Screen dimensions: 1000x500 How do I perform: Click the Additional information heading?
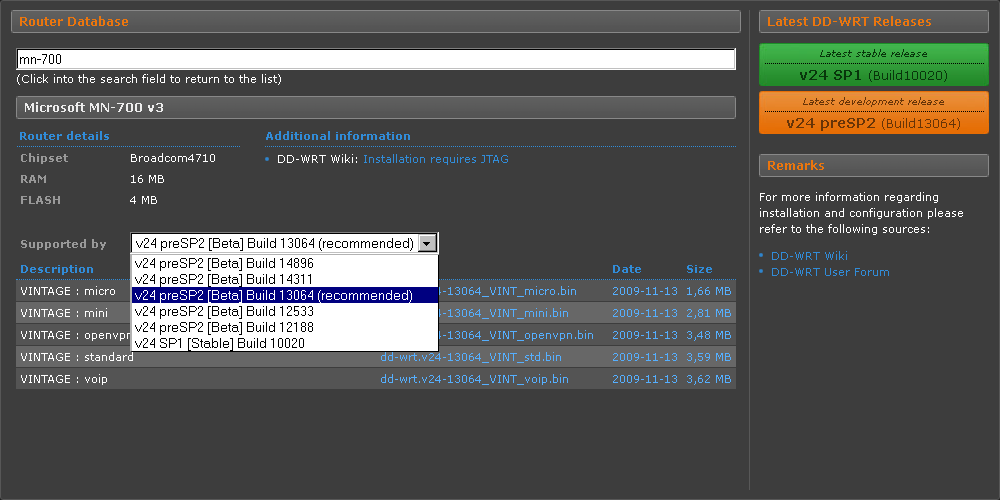(x=338, y=136)
